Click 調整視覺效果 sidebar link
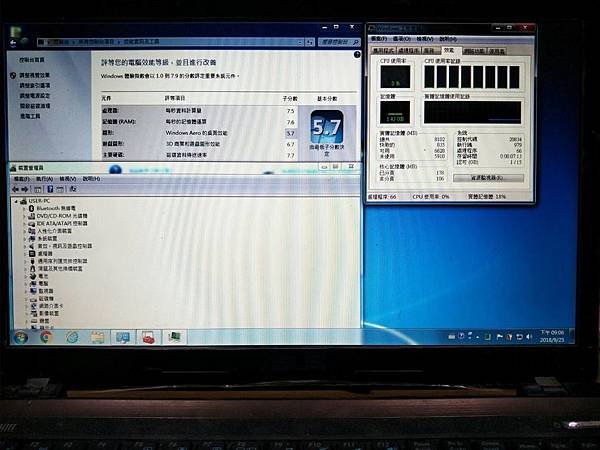The image size is (600, 450). pos(34,75)
